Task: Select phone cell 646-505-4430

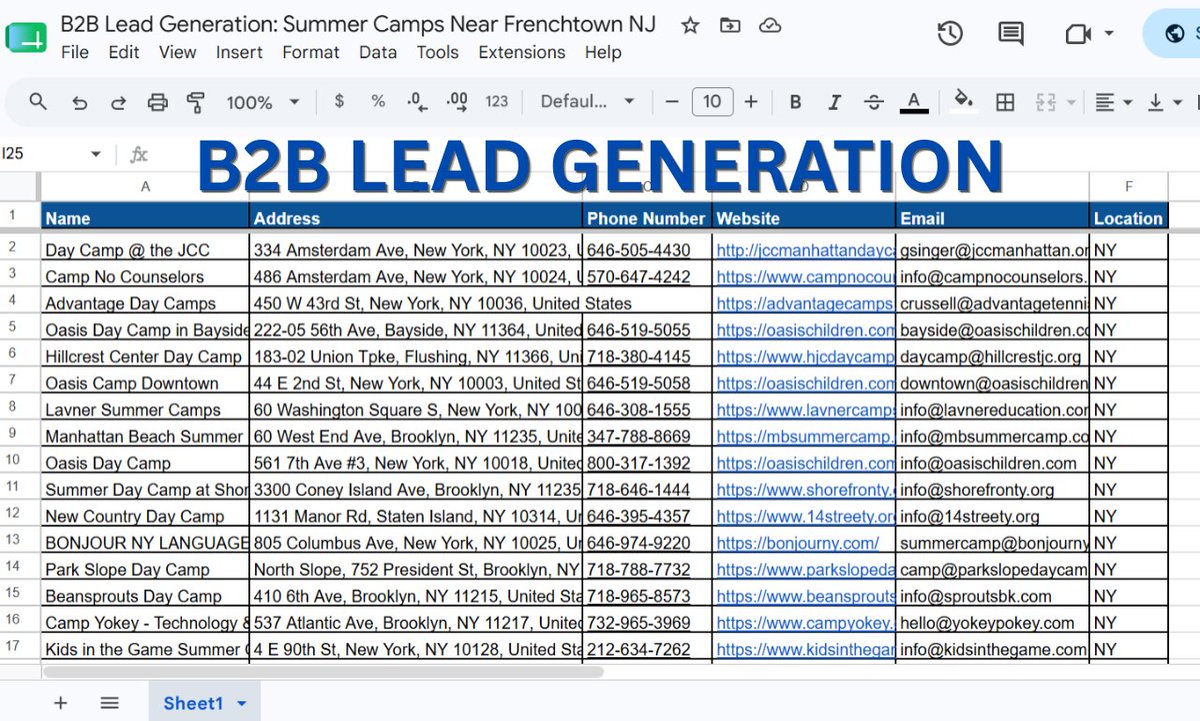Action: point(647,250)
